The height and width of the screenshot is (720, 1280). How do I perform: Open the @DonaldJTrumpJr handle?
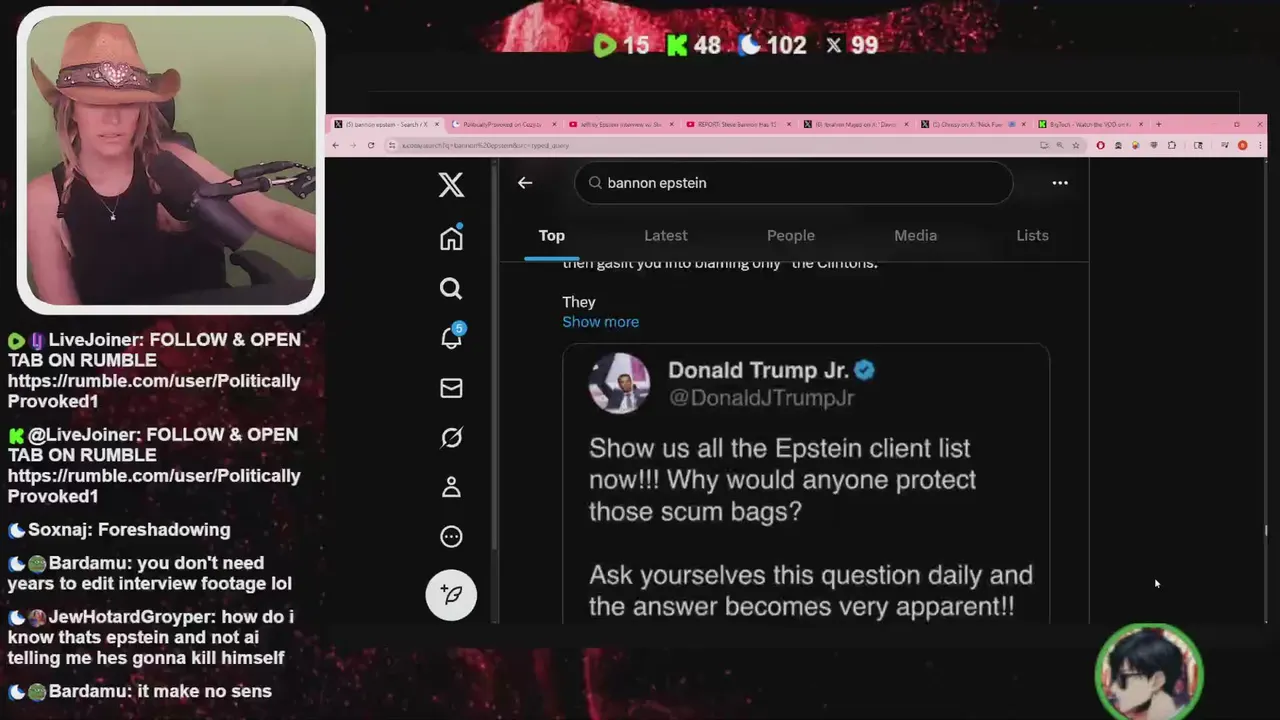(x=761, y=398)
